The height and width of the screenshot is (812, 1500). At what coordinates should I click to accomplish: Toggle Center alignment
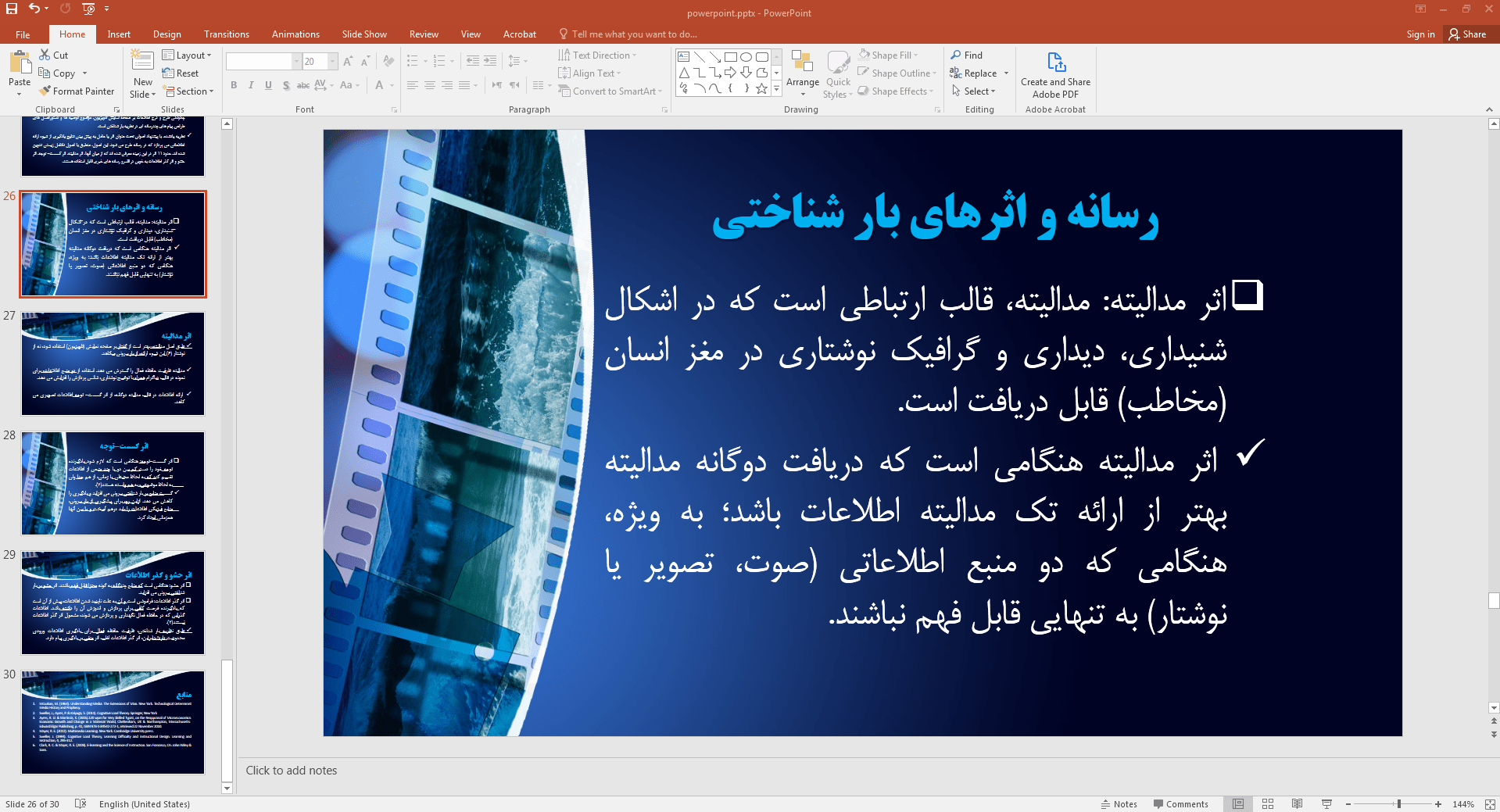[x=430, y=85]
